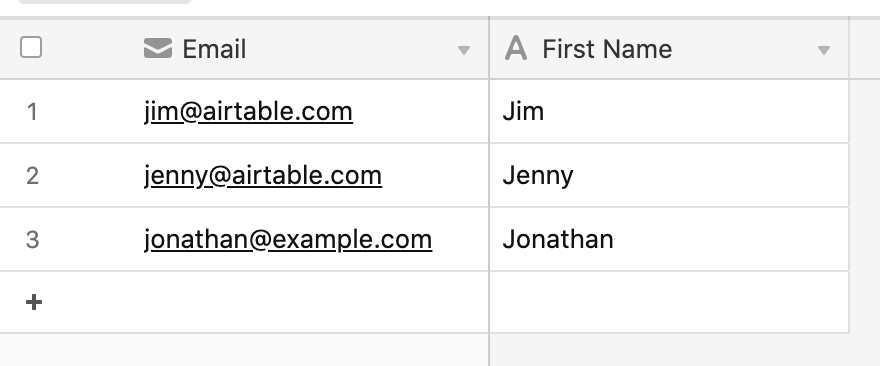Select the Jim first name cell
Screen dimensions: 880x366
pyautogui.click(x=669, y=111)
